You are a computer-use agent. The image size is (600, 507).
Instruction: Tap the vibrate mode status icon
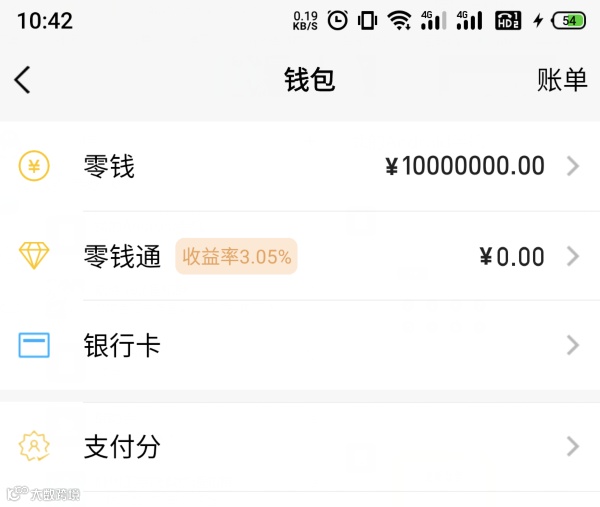[x=368, y=20]
